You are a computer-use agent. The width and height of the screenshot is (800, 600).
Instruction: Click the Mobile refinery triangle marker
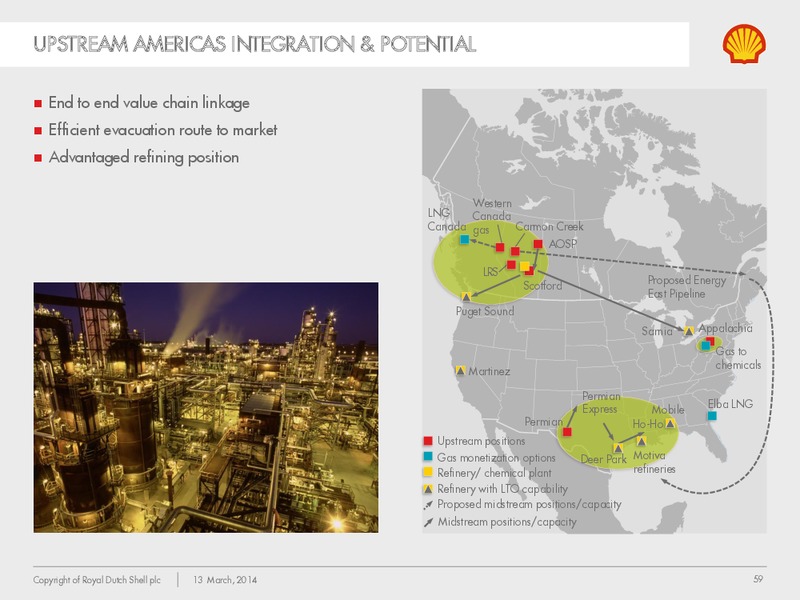670,423
